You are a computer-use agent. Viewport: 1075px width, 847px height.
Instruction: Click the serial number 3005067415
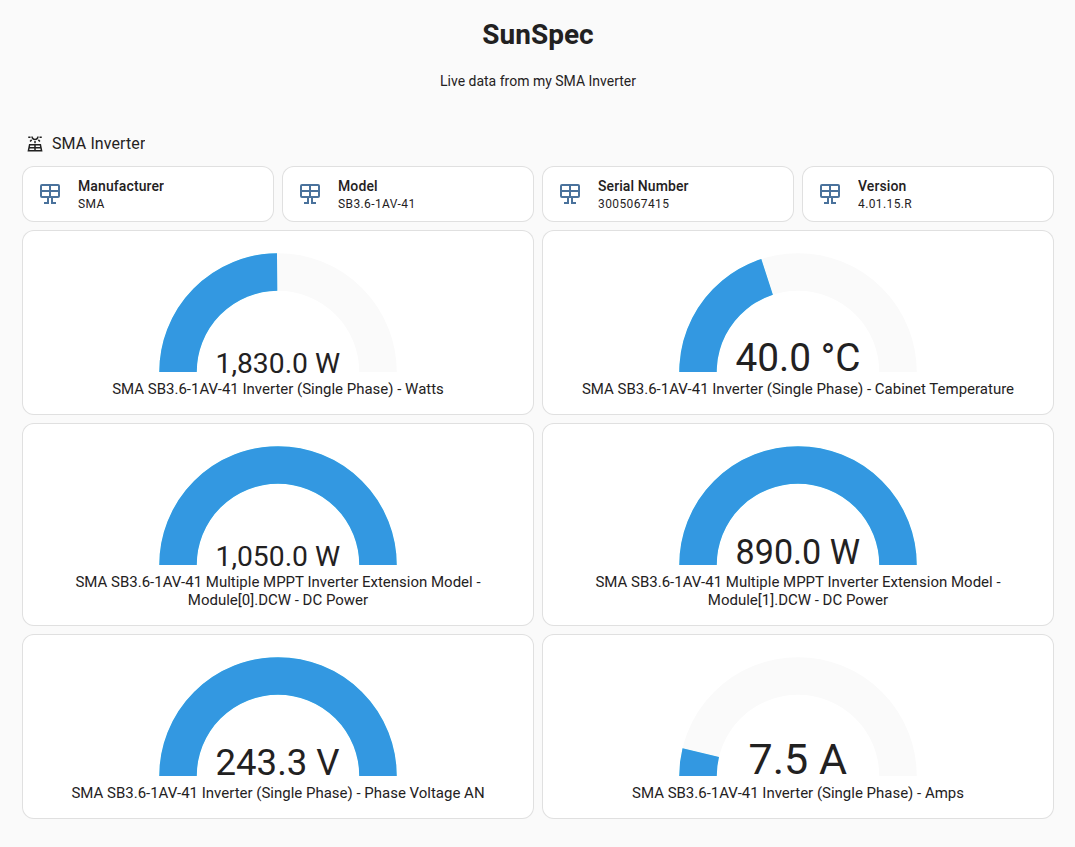(633, 204)
